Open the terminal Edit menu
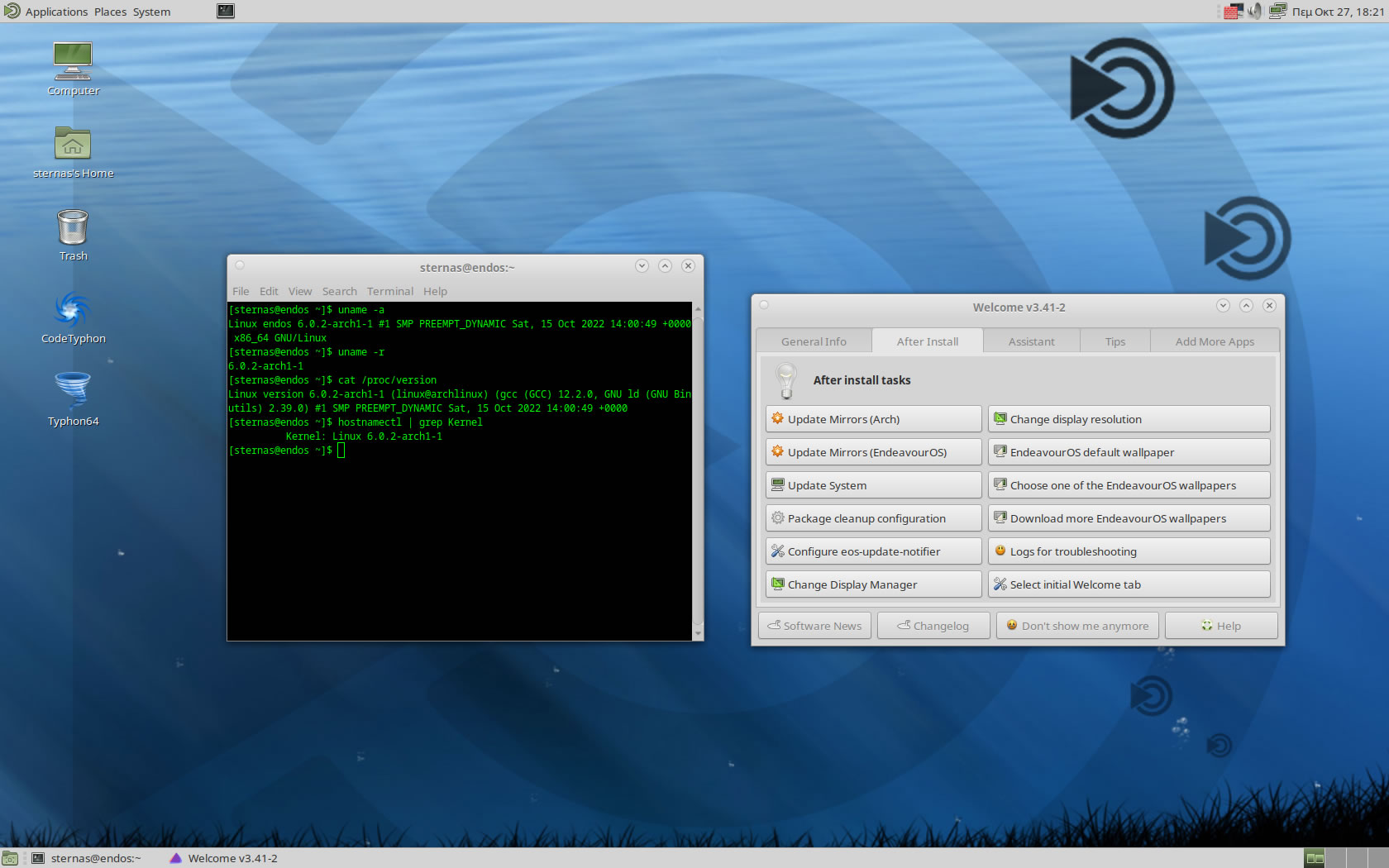This screenshot has height=868, width=1389. [x=269, y=291]
